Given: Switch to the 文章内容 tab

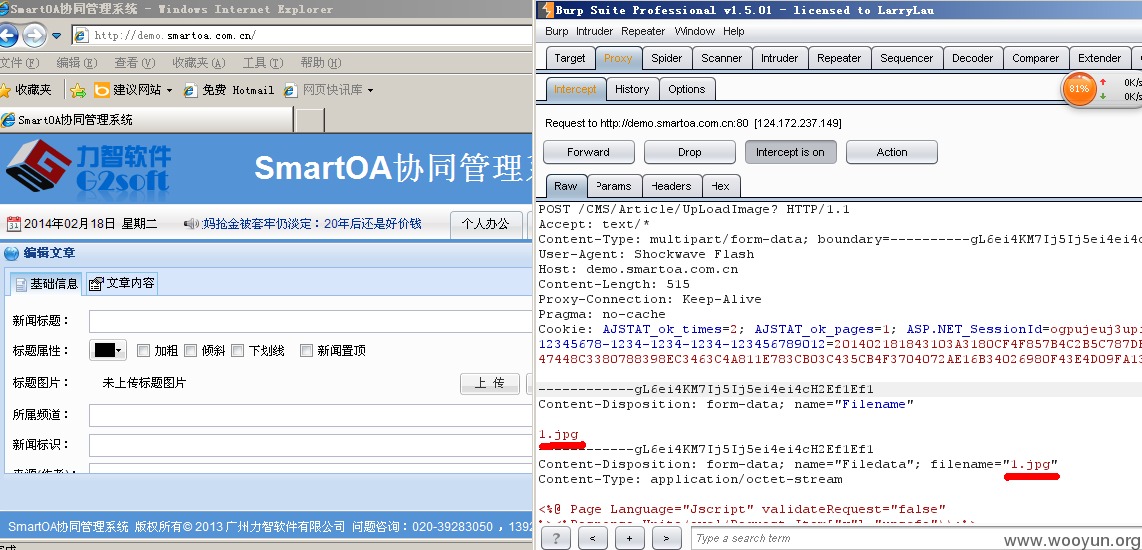Looking at the screenshot, I should point(122,283).
